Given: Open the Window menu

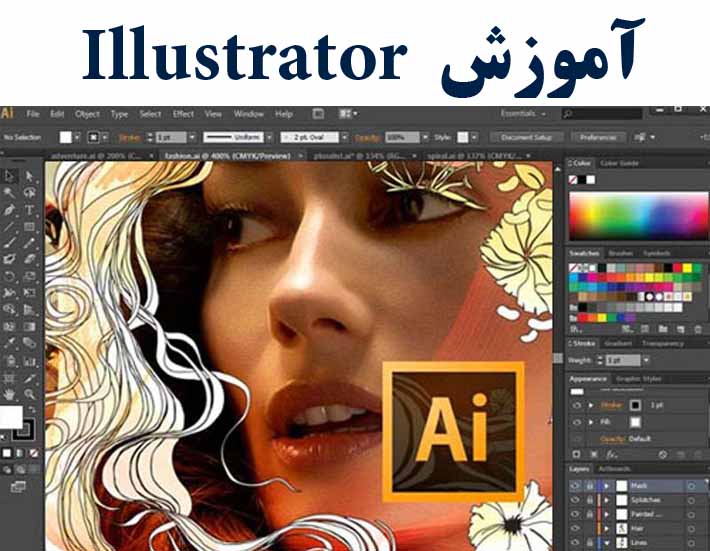Looking at the screenshot, I should coord(249,114).
